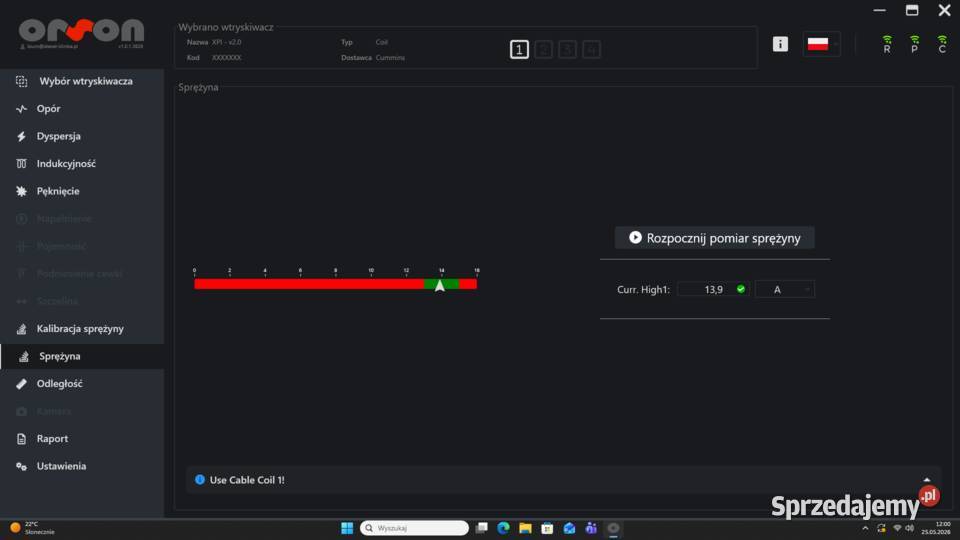Start spring measurement with Rozpocznij pomiar sprężyny
960x540 pixels.
tap(714, 238)
